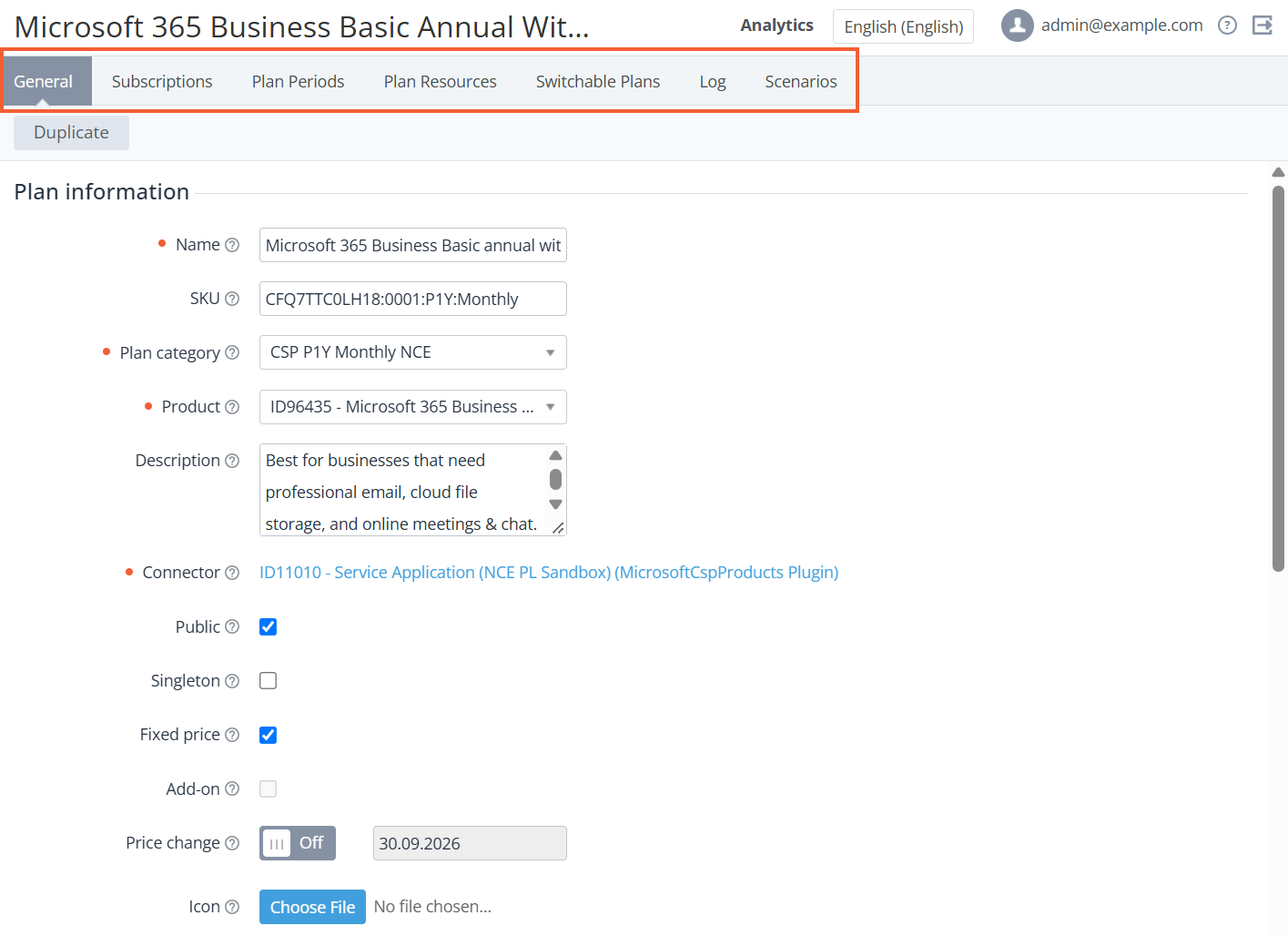Check the Singleton checkbox
The image size is (1288, 936).
(268, 680)
